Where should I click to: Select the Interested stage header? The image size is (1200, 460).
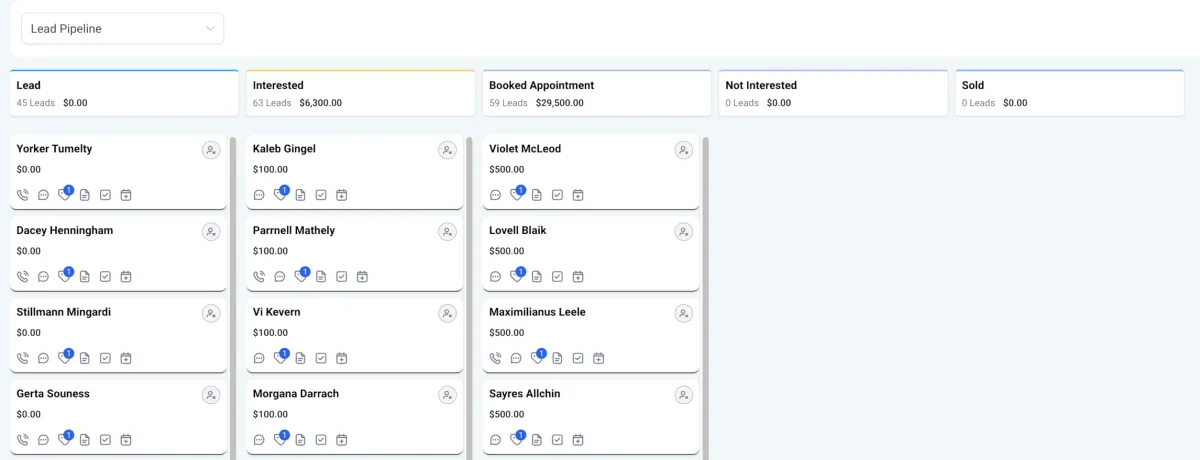click(360, 93)
